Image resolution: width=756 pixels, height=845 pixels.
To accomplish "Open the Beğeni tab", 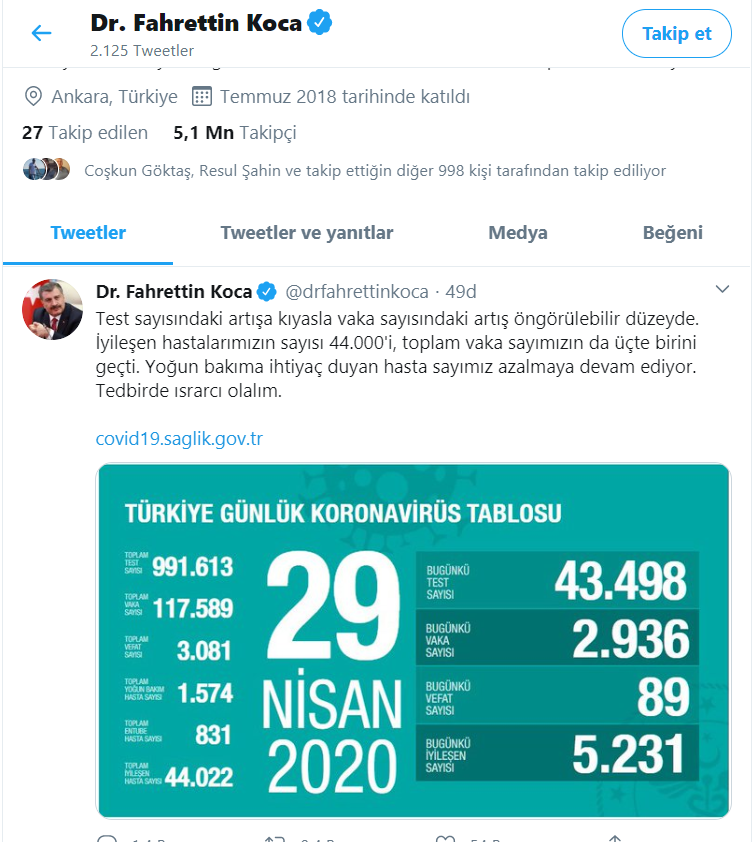I will pos(673,232).
